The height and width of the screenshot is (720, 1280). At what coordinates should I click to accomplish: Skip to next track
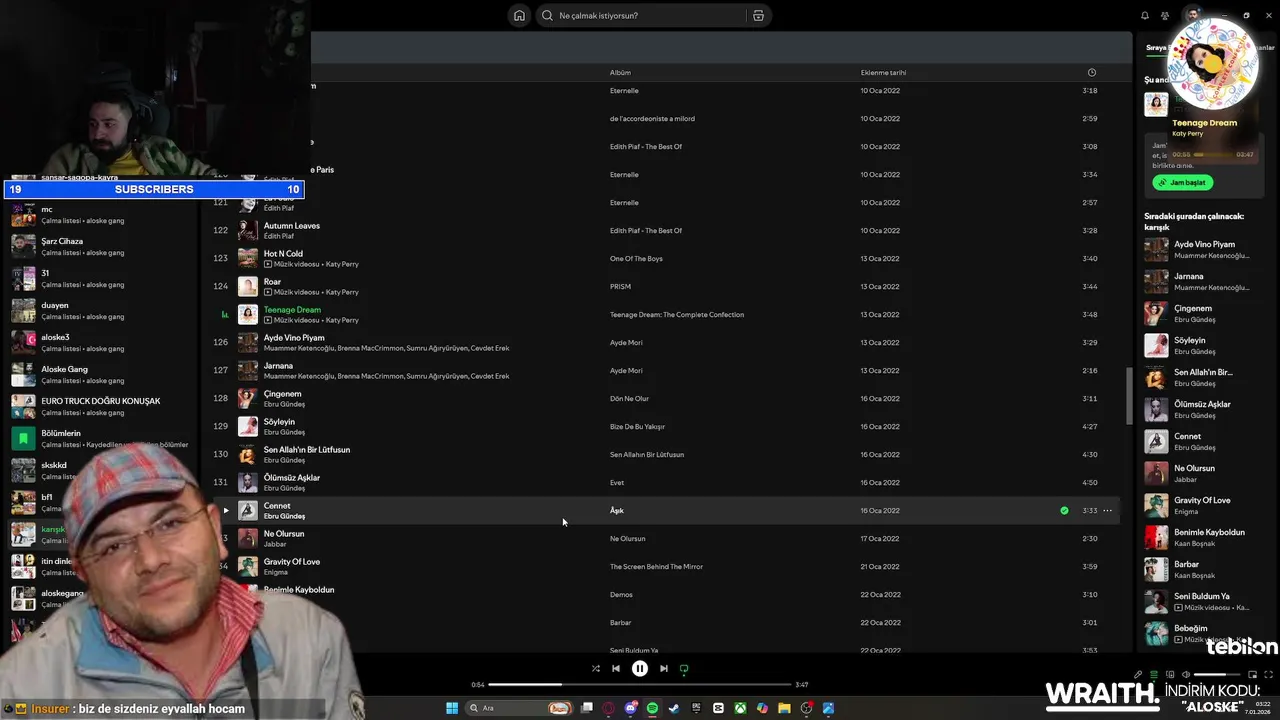[663, 669]
